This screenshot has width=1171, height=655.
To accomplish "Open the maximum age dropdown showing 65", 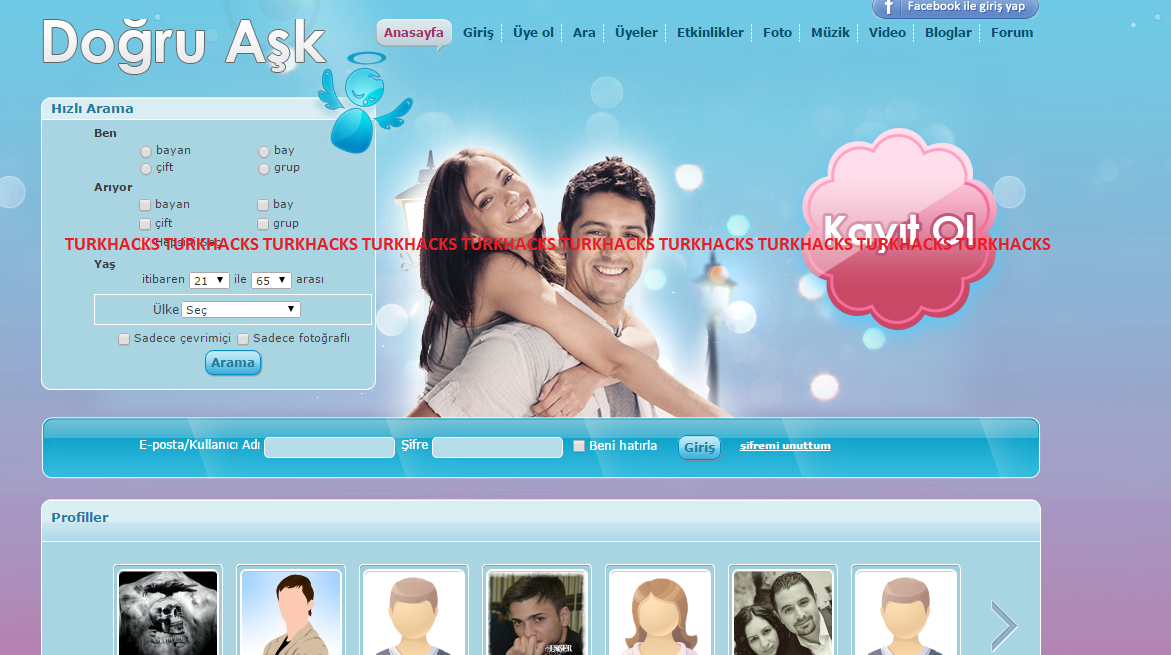I will (271, 280).
